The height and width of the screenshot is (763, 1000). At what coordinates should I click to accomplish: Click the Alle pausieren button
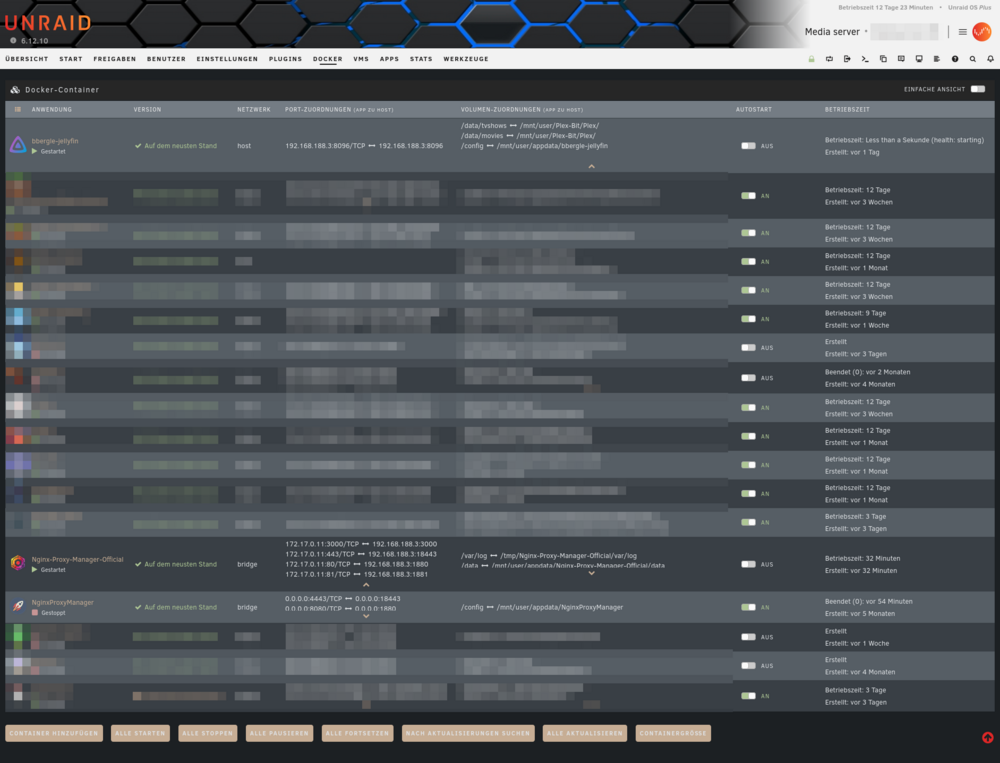[279, 733]
